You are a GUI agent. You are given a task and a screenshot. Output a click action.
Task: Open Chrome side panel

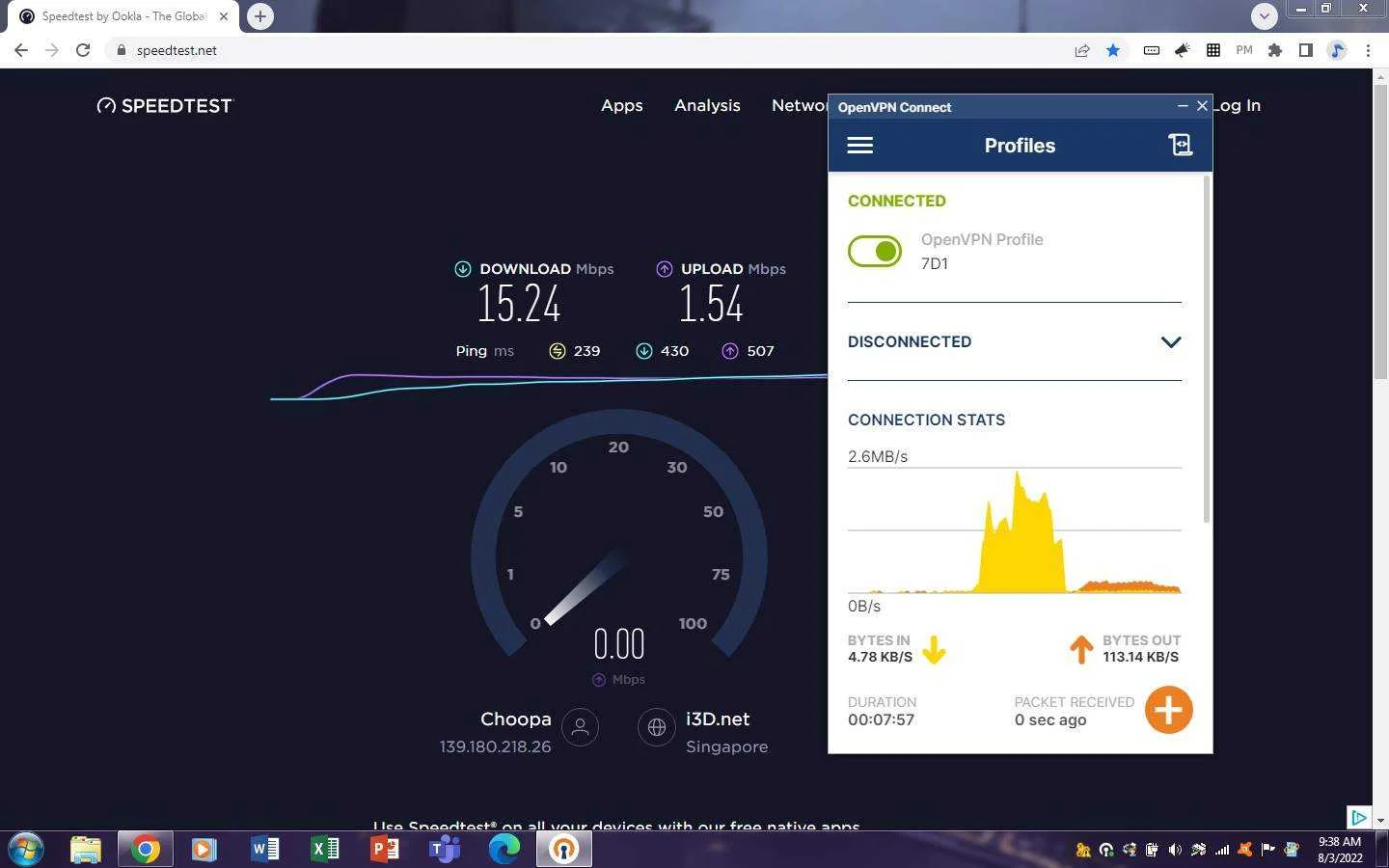tap(1306, 50)
